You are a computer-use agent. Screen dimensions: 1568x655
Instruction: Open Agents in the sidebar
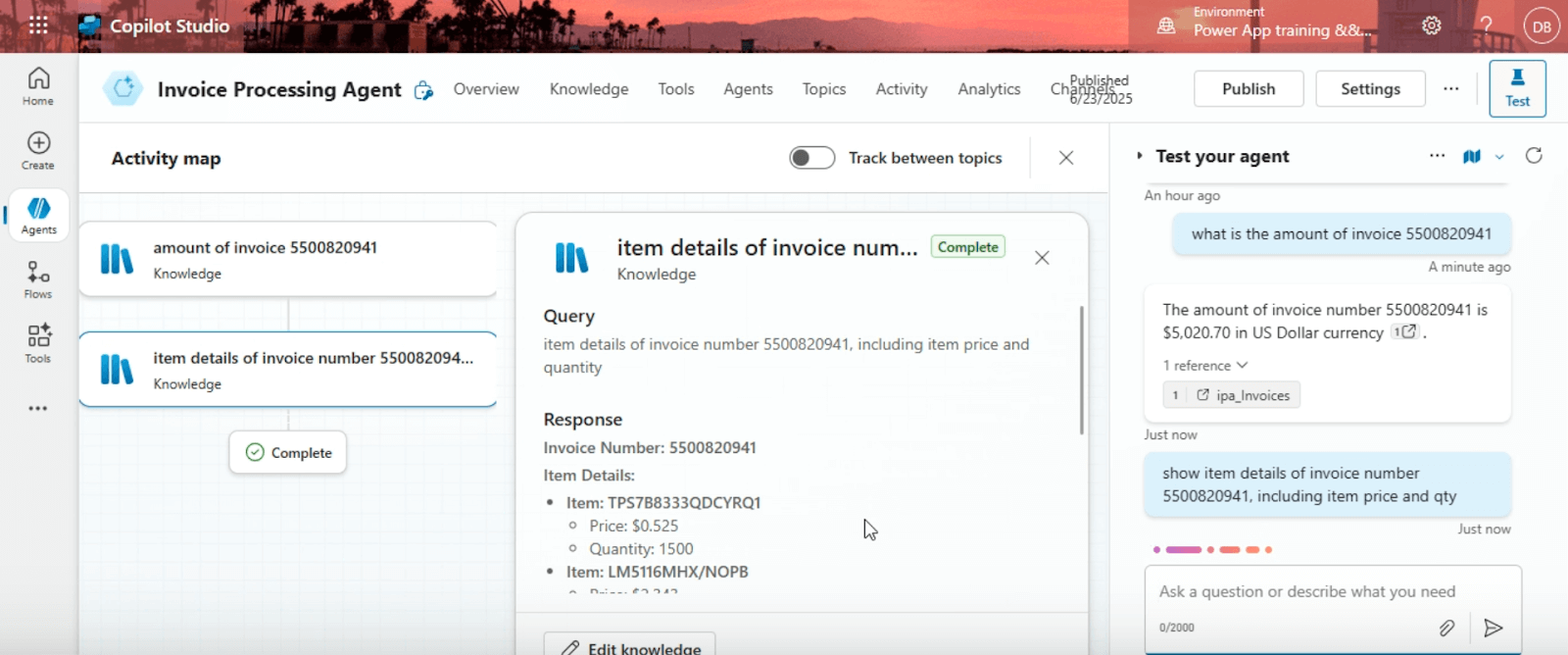point(38,216)
